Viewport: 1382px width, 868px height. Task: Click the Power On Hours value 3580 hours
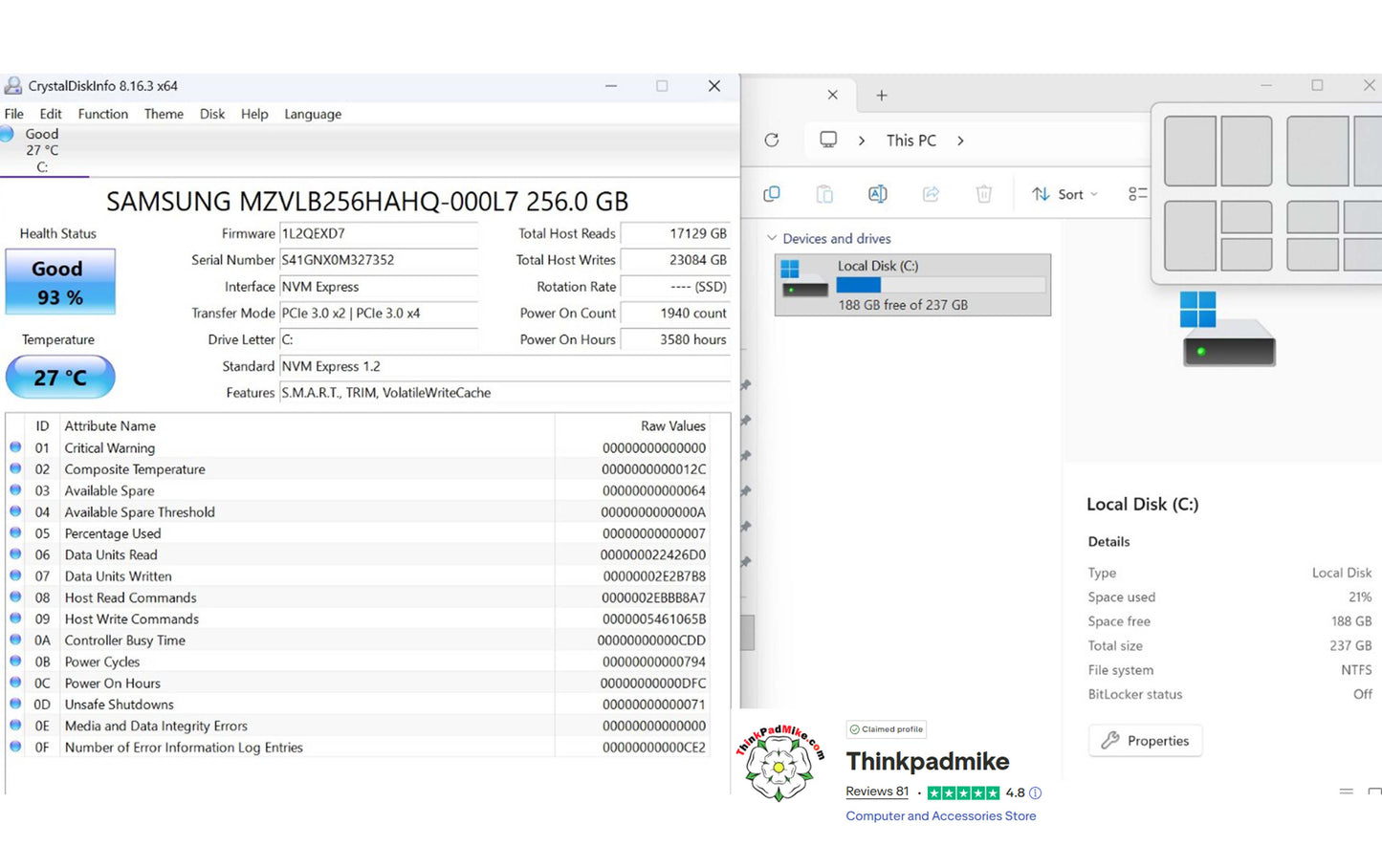pyautogui.click(x=675, y=339)
